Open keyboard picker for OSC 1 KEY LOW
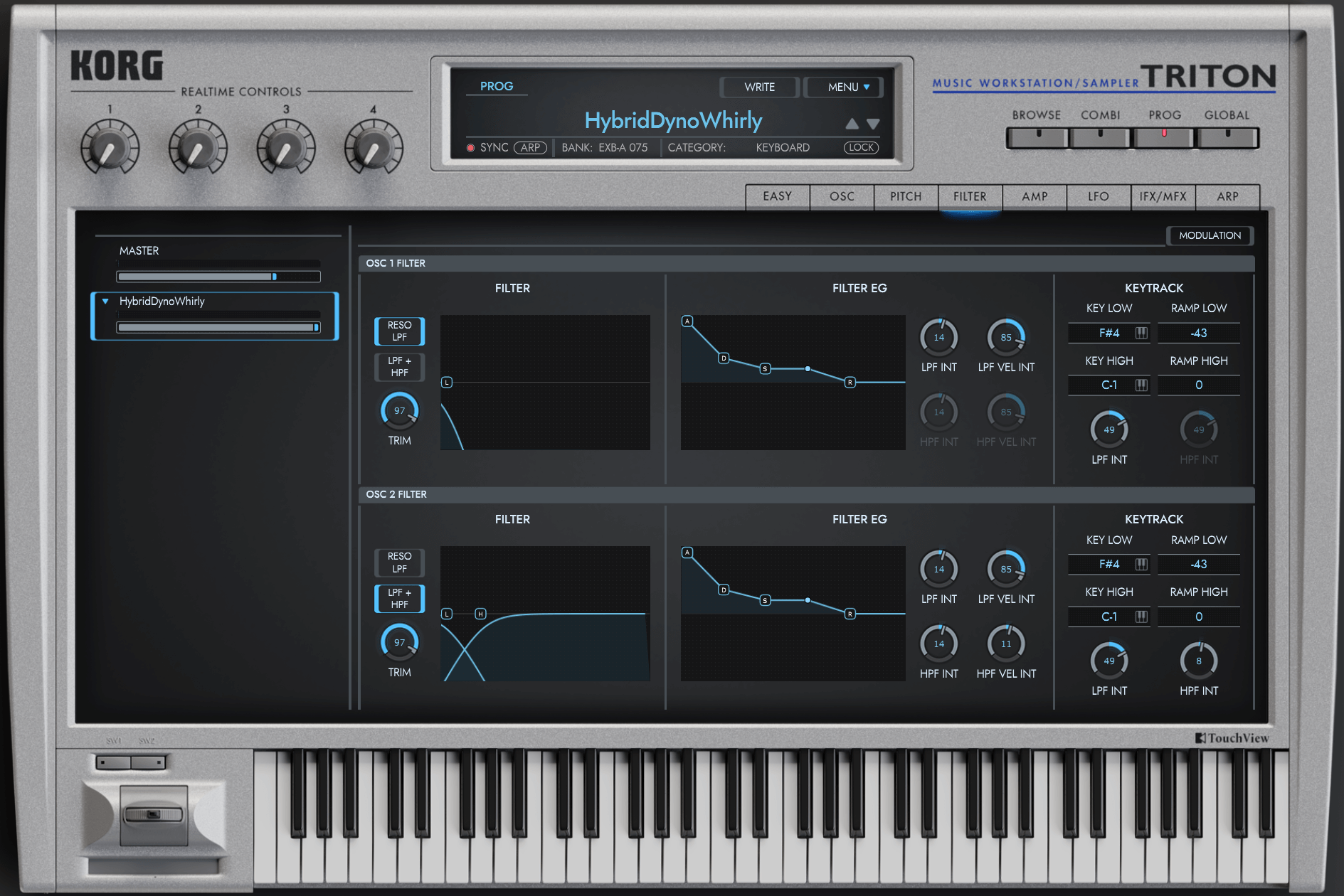 (x=1141, y=333)
